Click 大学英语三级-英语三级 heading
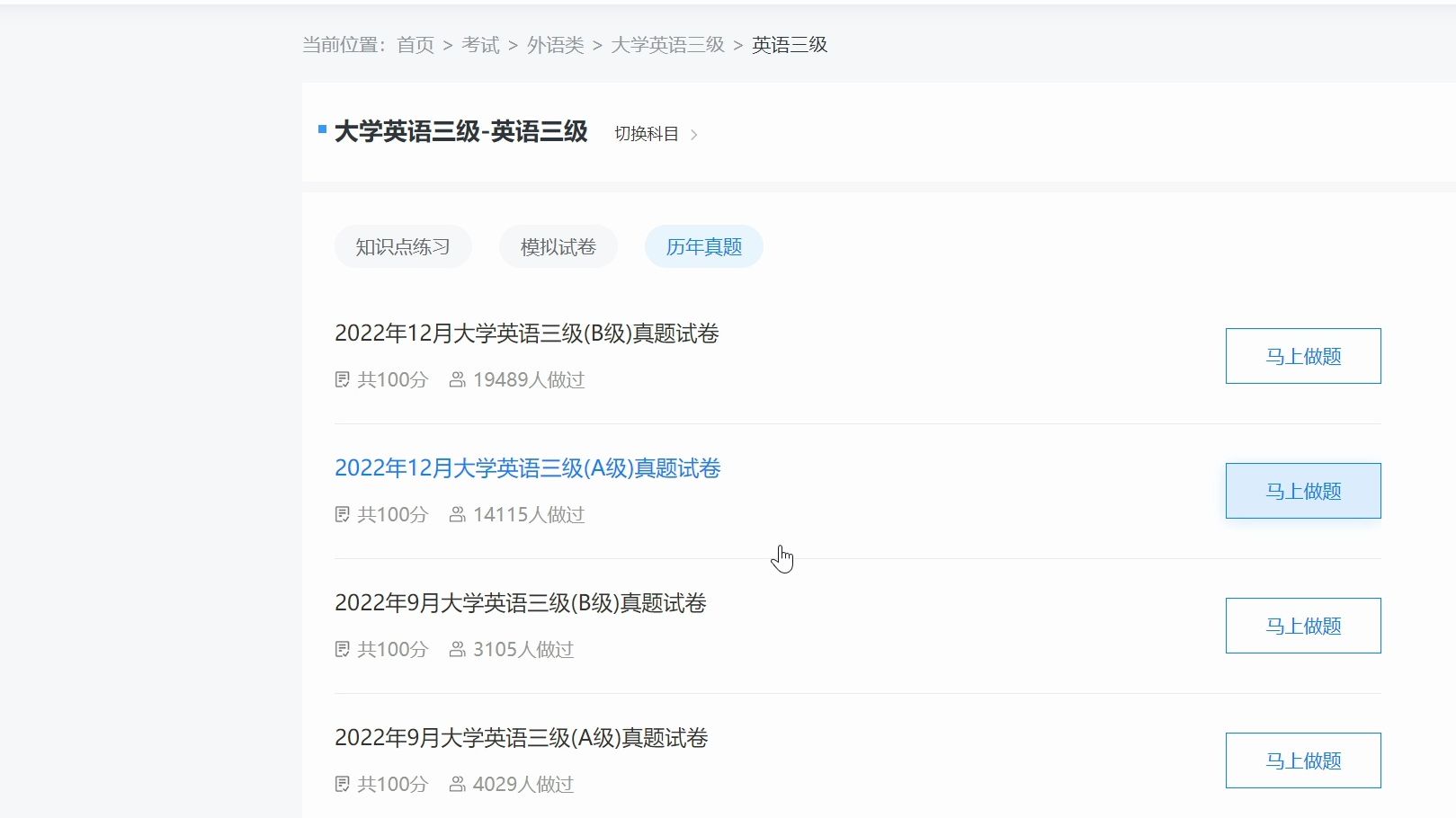This screenshot has width=1456, height=818. pos(460,132)
